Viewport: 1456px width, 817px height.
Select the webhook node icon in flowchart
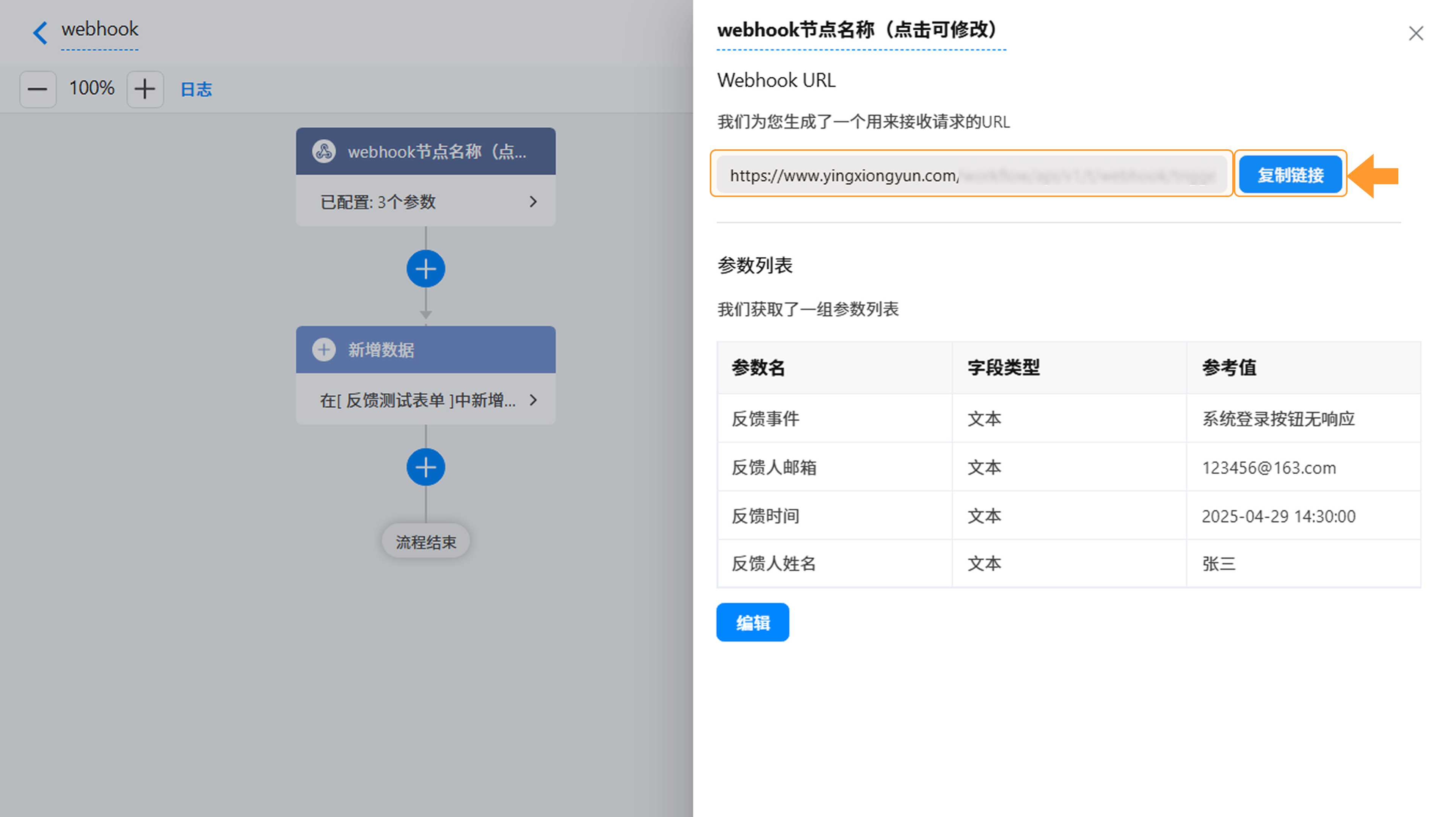tap(324, 152)
